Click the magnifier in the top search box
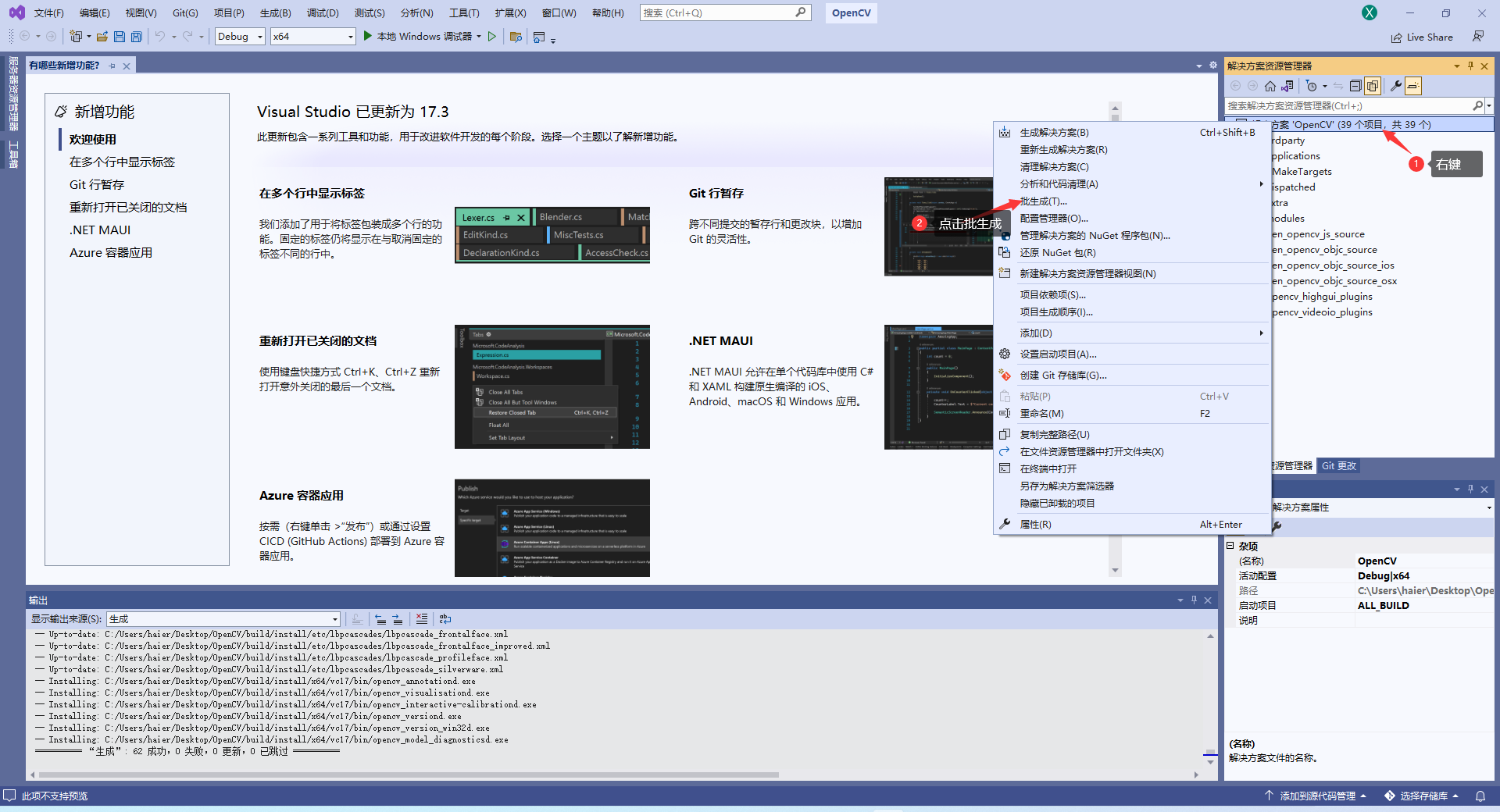Viewport: 1500px width, 812px height. tap(801, 12)
